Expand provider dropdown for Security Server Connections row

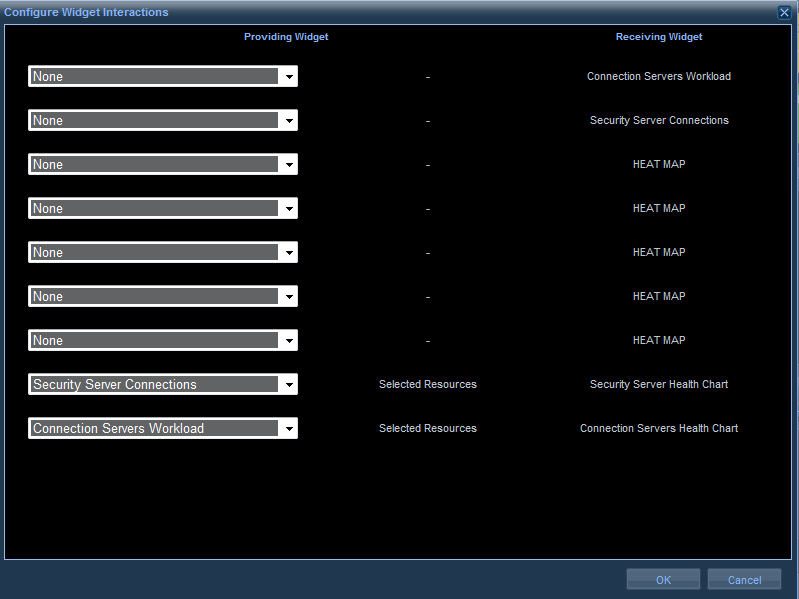point(288,121)
